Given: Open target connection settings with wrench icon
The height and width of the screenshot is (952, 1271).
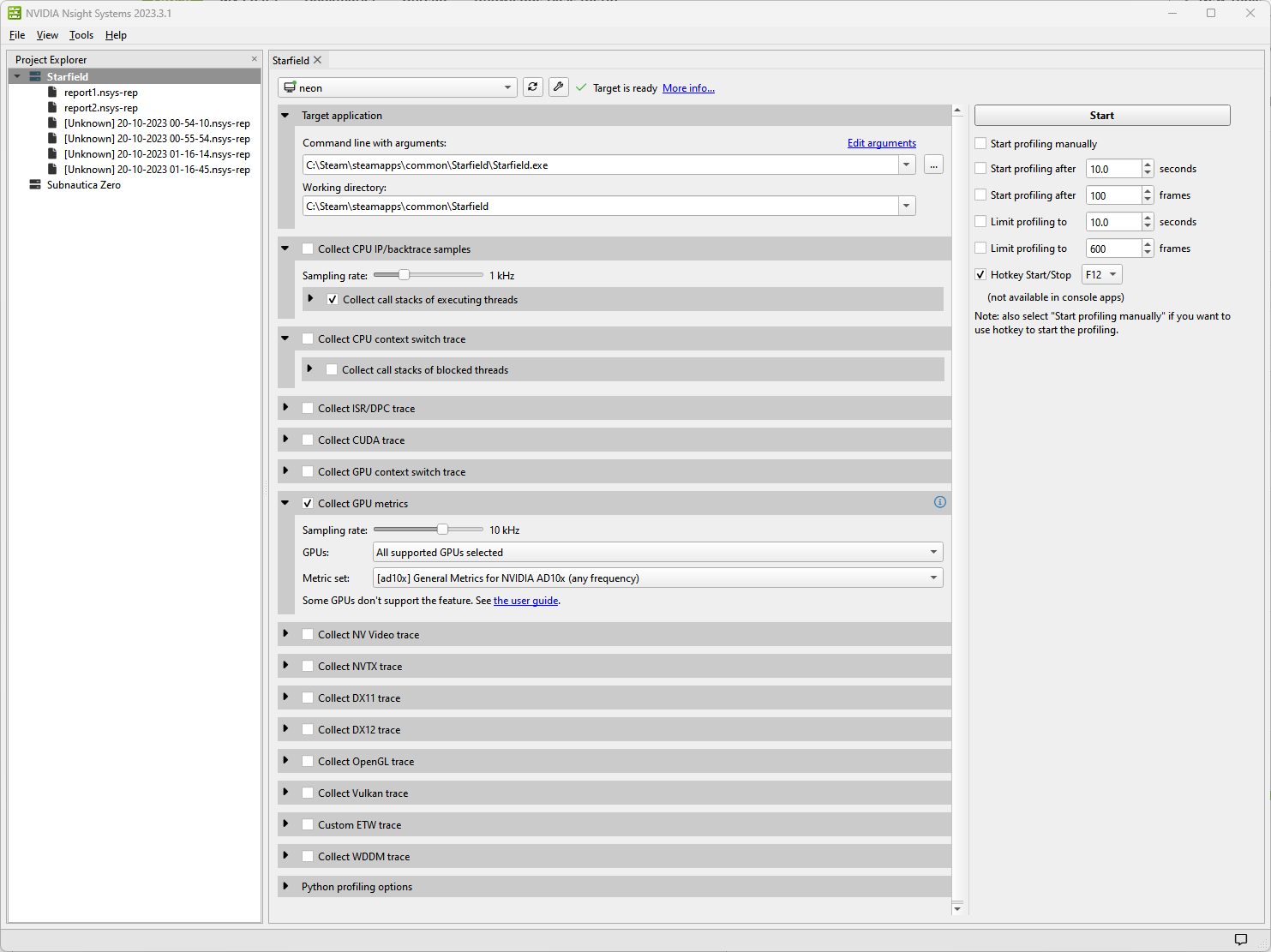Looking at the screenshot, I should [x=558, y=87].
